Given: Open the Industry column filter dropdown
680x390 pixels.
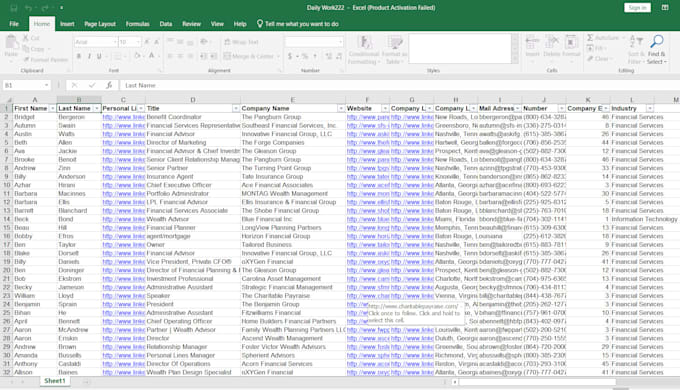Looking at the screenshot, I should tap(650, 108).
